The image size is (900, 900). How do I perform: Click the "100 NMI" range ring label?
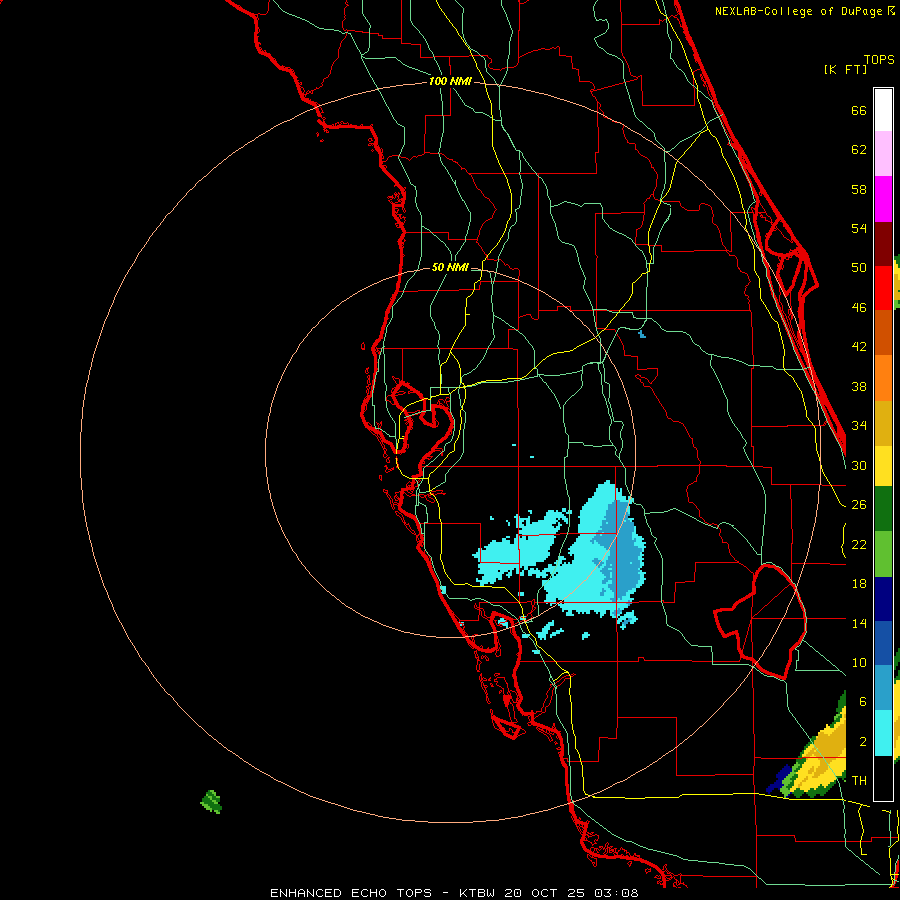(x=450, y=81)
